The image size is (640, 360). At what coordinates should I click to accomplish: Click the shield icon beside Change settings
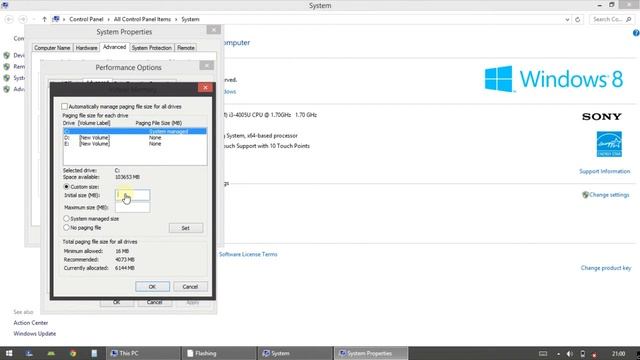585,195
